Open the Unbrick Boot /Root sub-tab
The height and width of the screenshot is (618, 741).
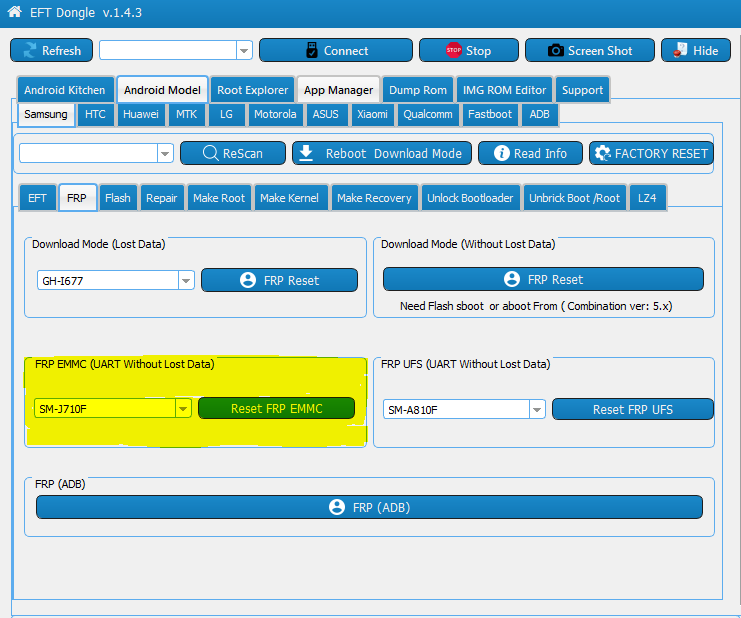(x=574, y=198)
